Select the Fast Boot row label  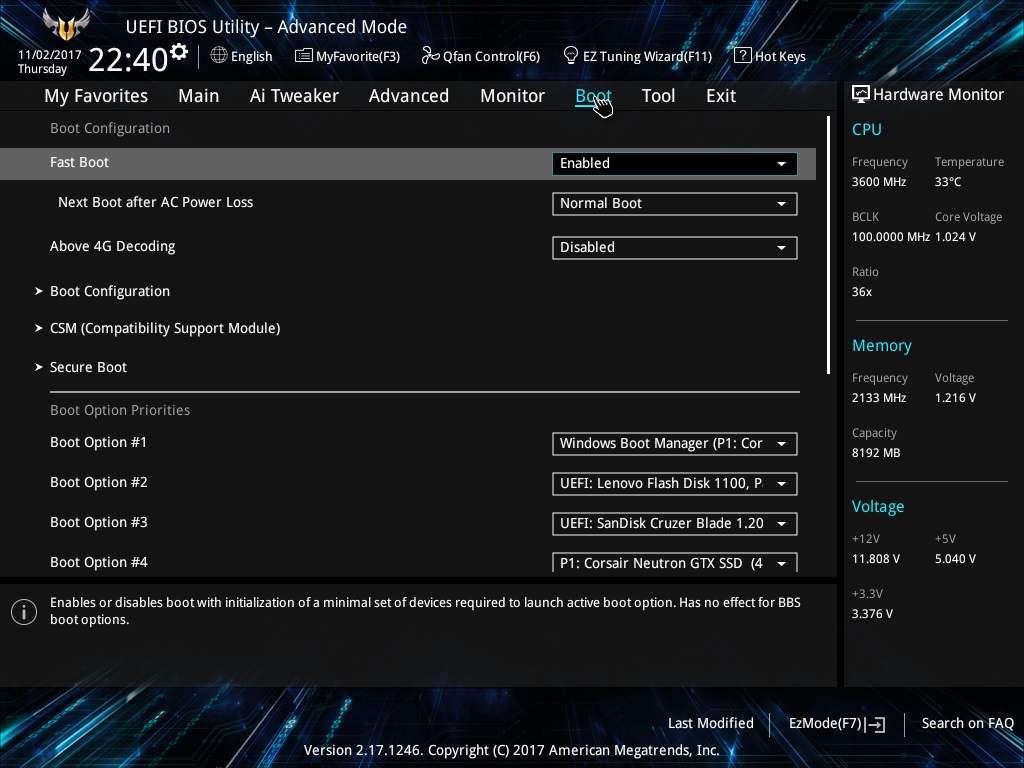click(79, 163)
